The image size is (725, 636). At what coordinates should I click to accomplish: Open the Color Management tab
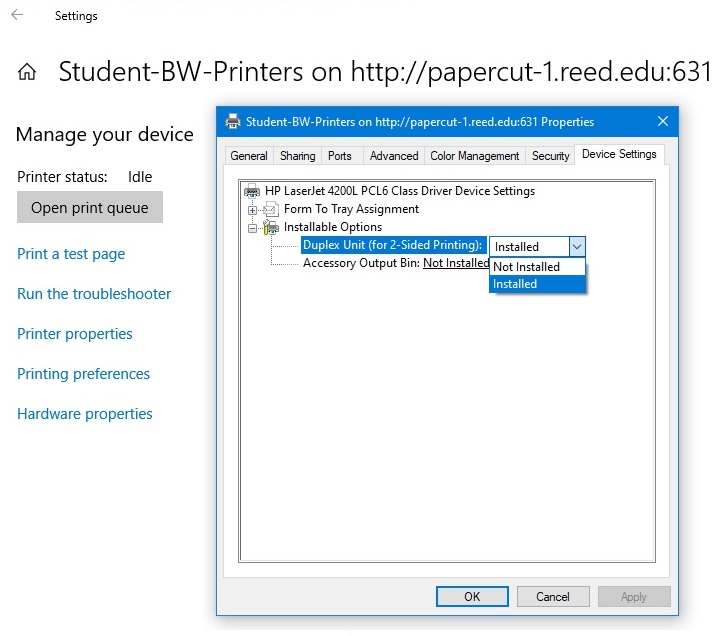pos(474,156)
